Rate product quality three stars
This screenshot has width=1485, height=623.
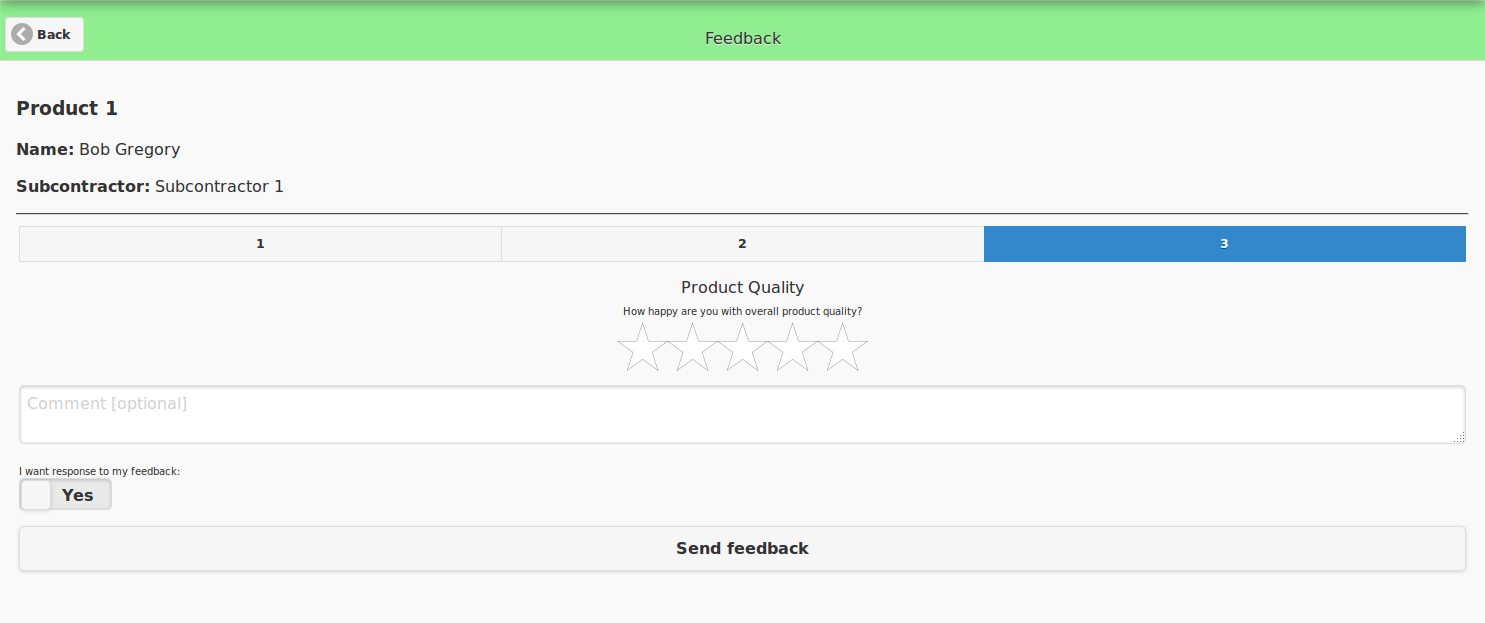tap(743, 347)
